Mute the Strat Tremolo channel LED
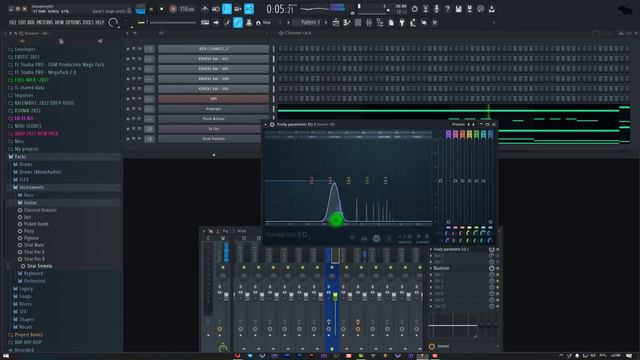The width and height of the screenshot is (640, 360). (128, 139)
